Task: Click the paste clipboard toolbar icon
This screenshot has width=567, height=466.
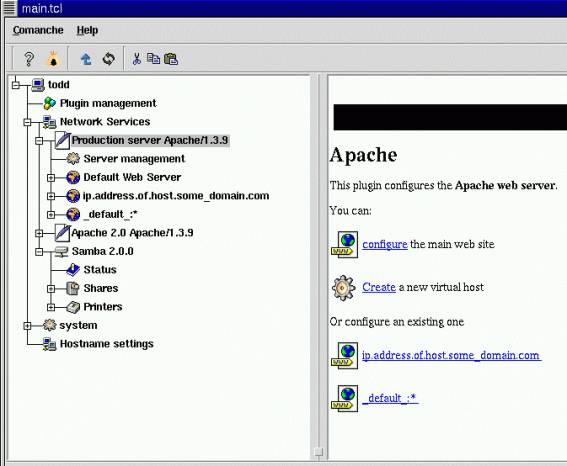Action: pyautogui.click(x=171, y=59)
